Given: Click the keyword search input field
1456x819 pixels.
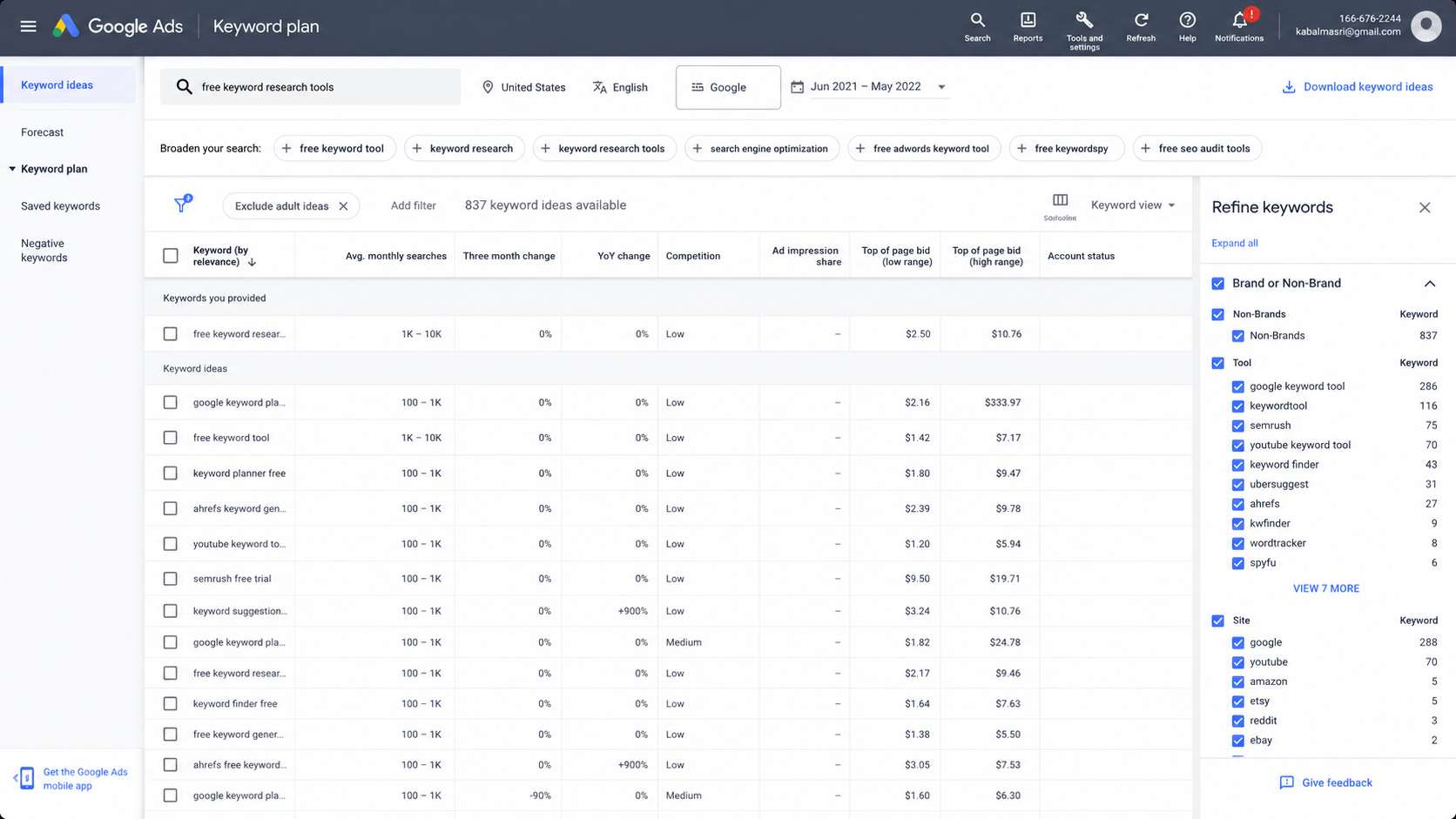Looking at the screenshot, I should tap(310, 87).
